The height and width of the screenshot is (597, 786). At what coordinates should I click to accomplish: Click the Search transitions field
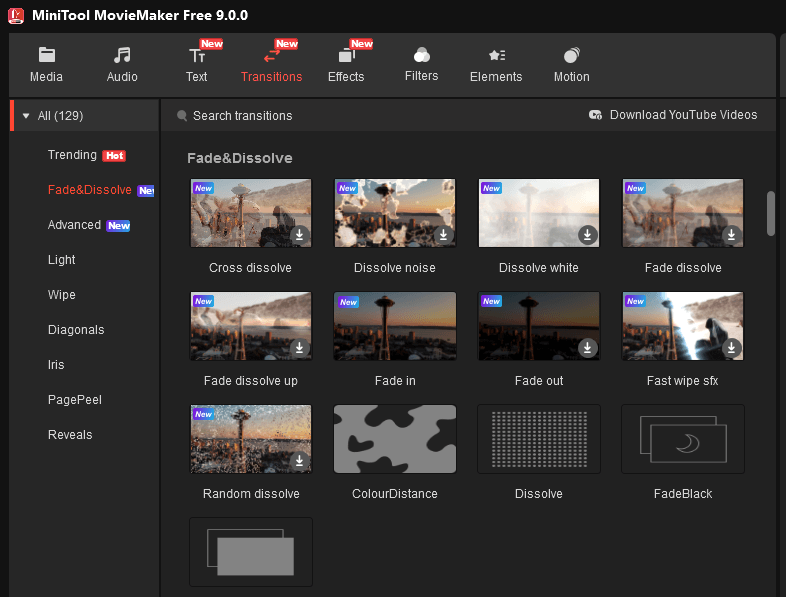click(x=243, y=116)
